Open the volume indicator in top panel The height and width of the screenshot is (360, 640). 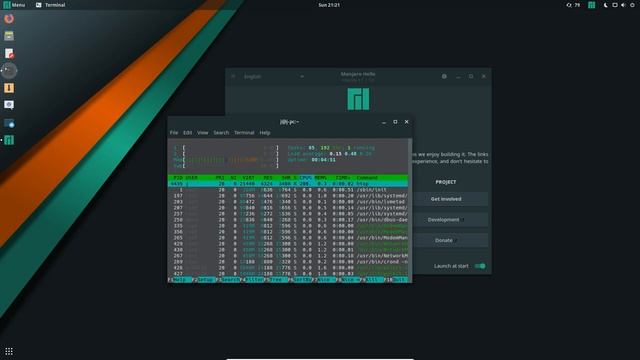(x=623, y=5)
